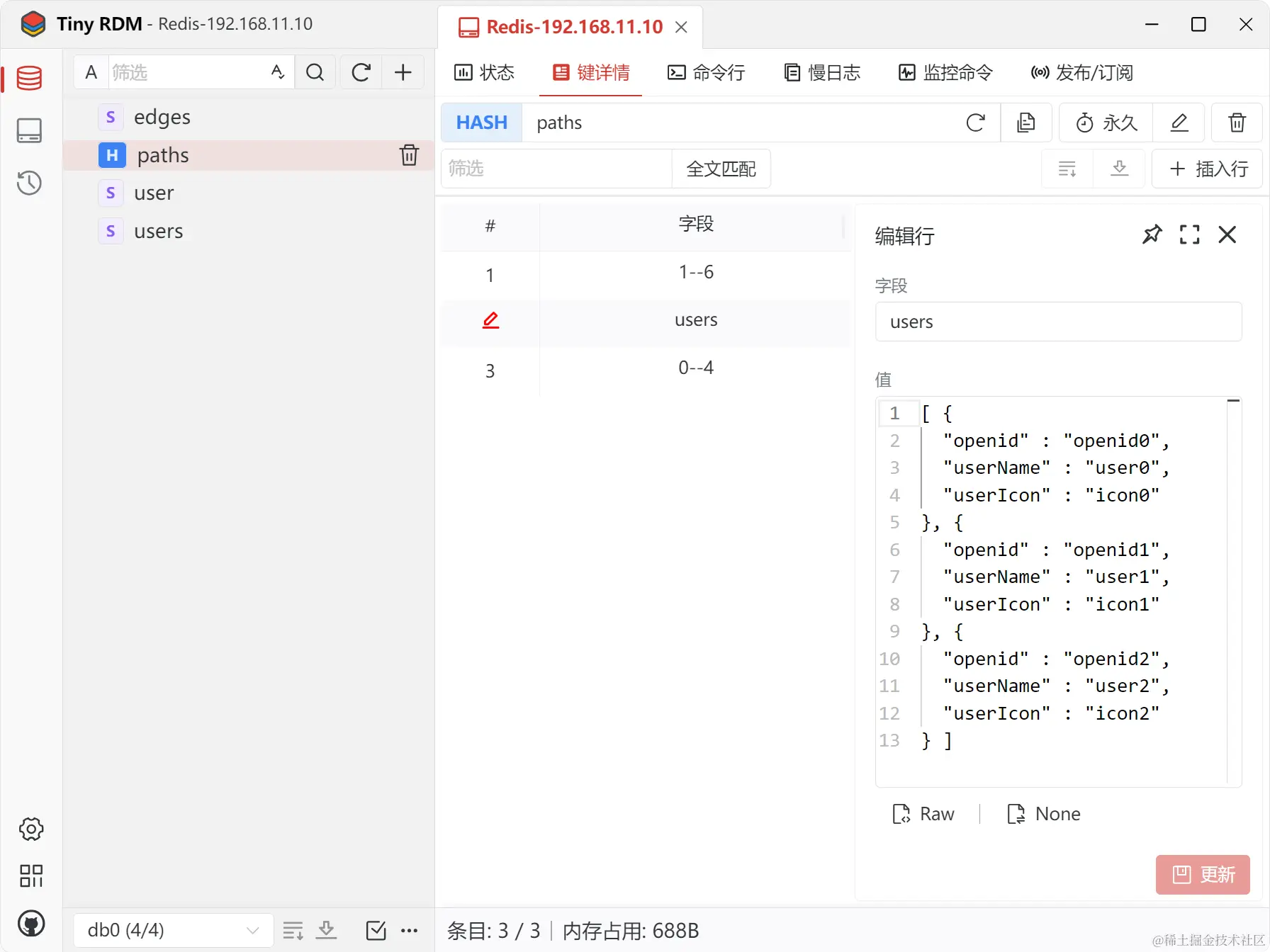Open the settings gear icon
Viewport: 1270px width, 952px height.
tap(31, 829)
